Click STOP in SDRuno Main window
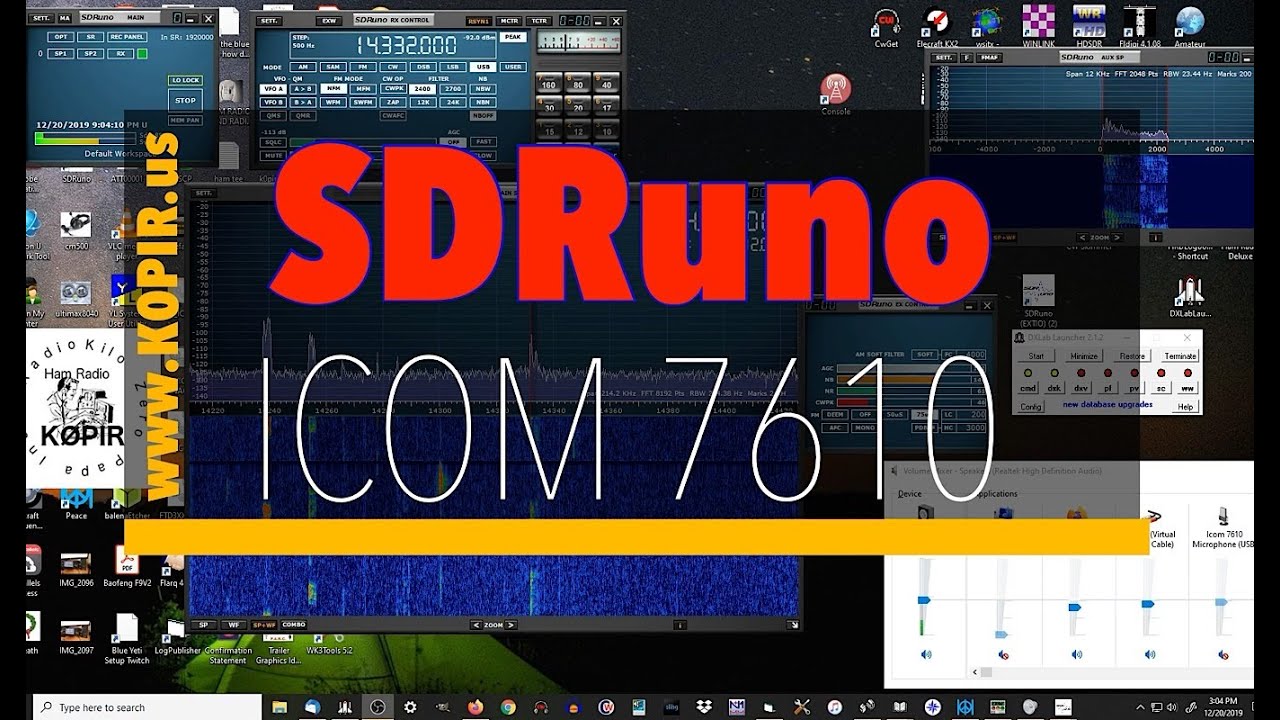This screenshot has width=1280, height=720. [185, 101]
